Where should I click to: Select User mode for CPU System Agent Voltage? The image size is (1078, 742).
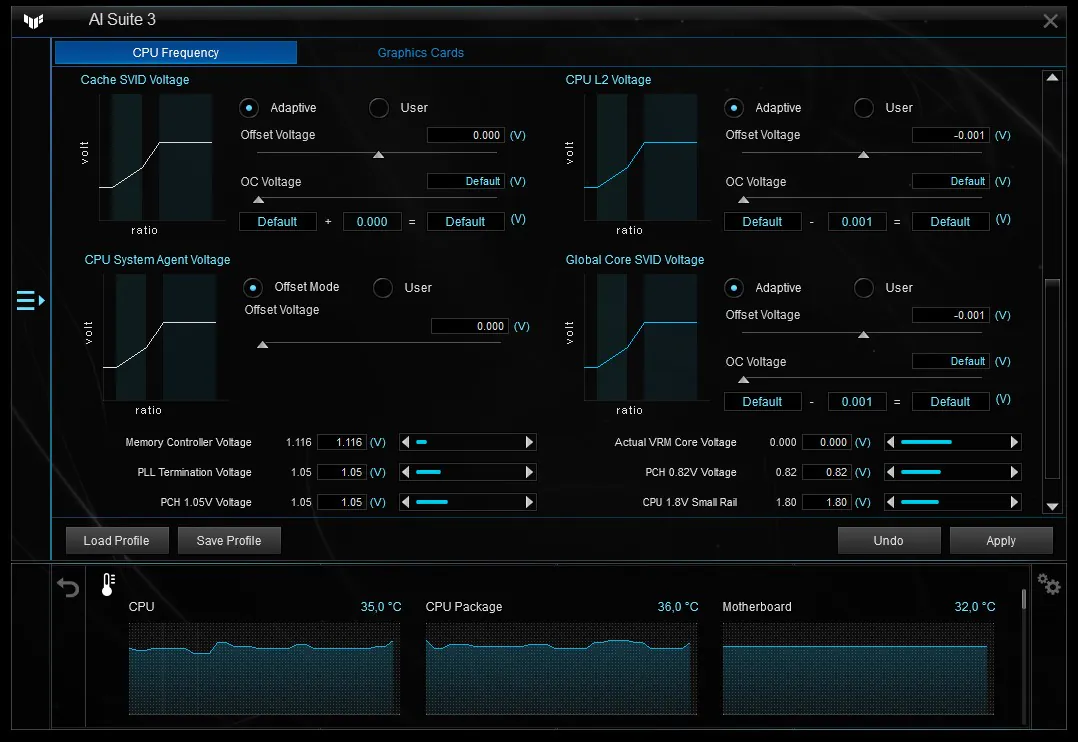[383, 287]
